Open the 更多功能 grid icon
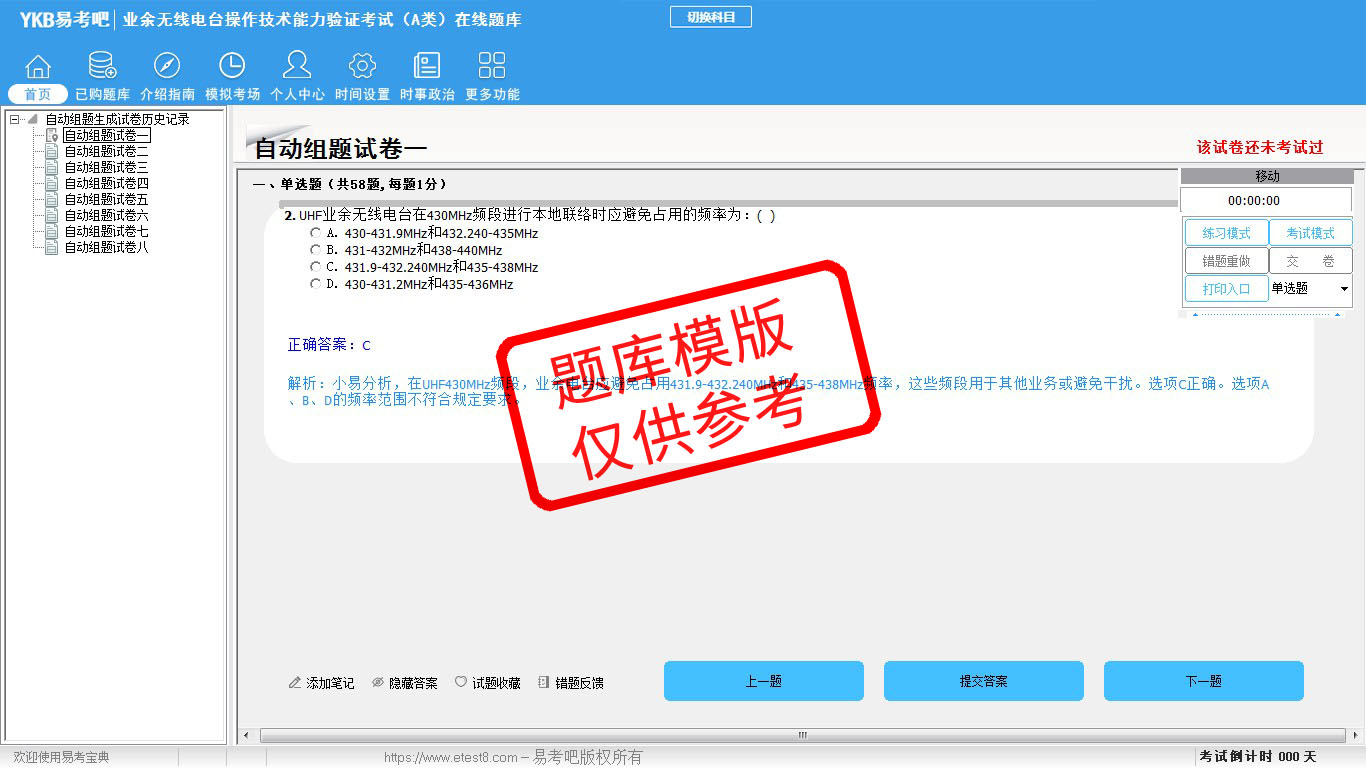This screenshot has height=768, width=1366. tap(492, 77)
